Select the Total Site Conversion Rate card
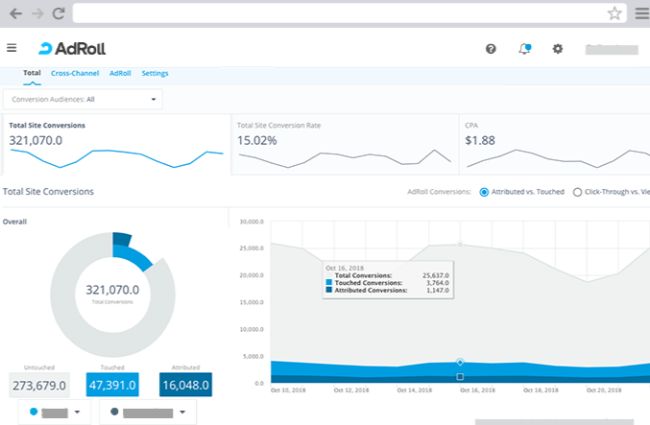 pyautogui.click(x=343, y=144)
